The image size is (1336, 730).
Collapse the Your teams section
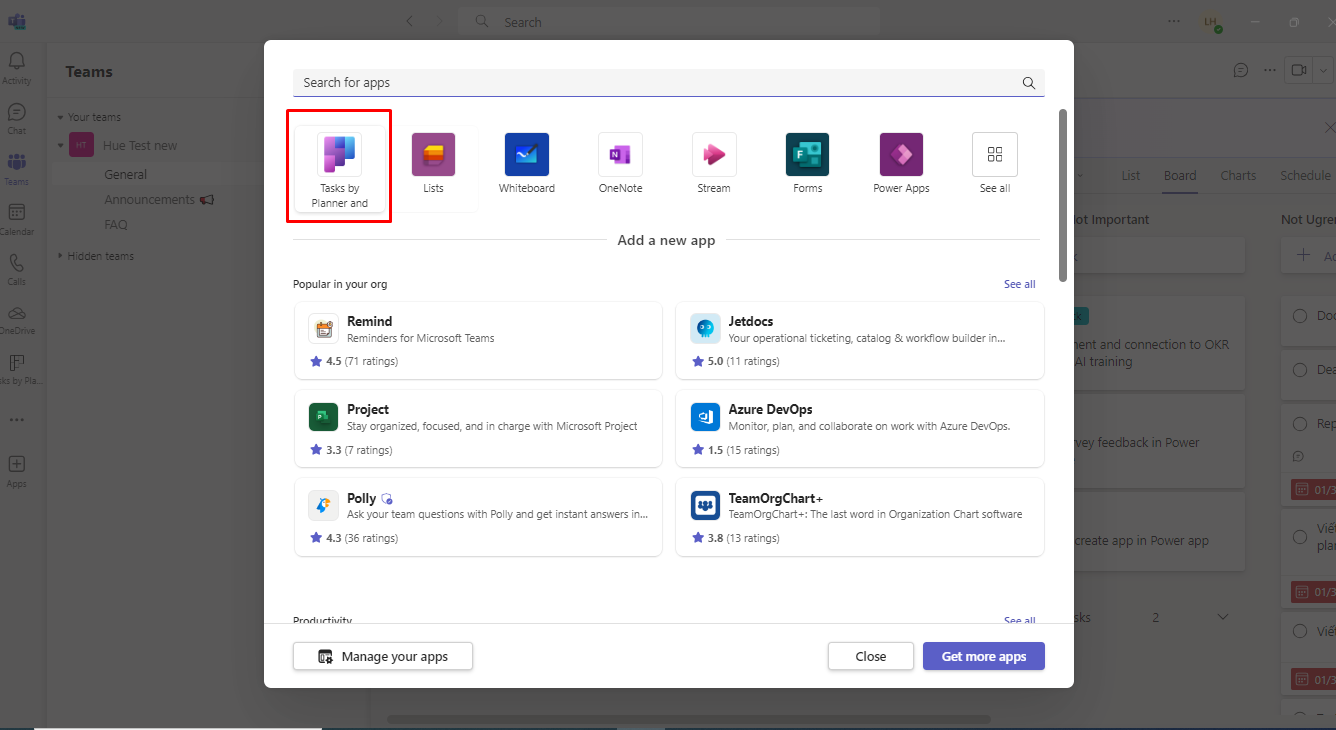point(60,118)
